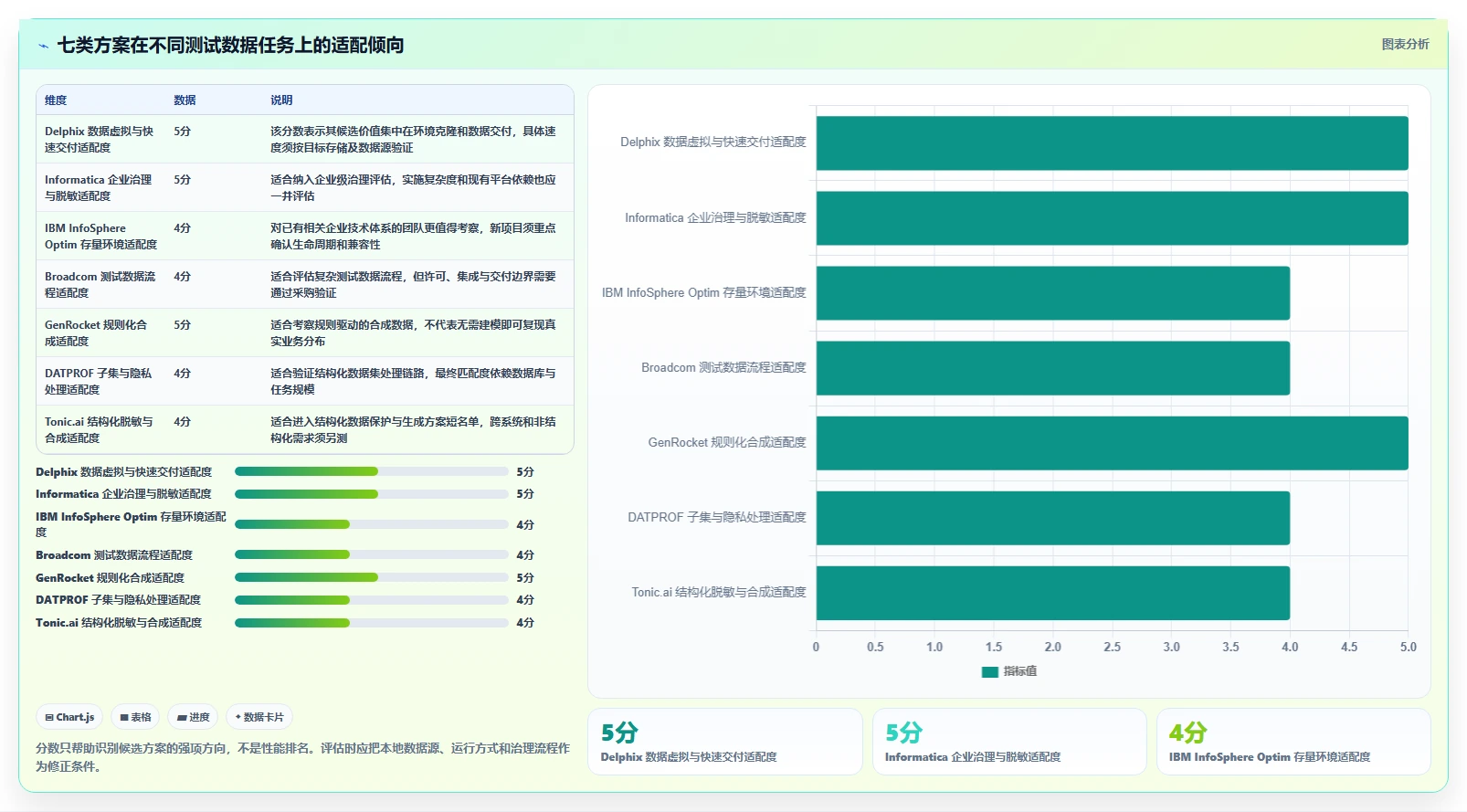Viewport: 1467px width, 812px height.
Task: Click the GenRocket description 适合考察规则驱动的合成数据
Action: (413, 332)
